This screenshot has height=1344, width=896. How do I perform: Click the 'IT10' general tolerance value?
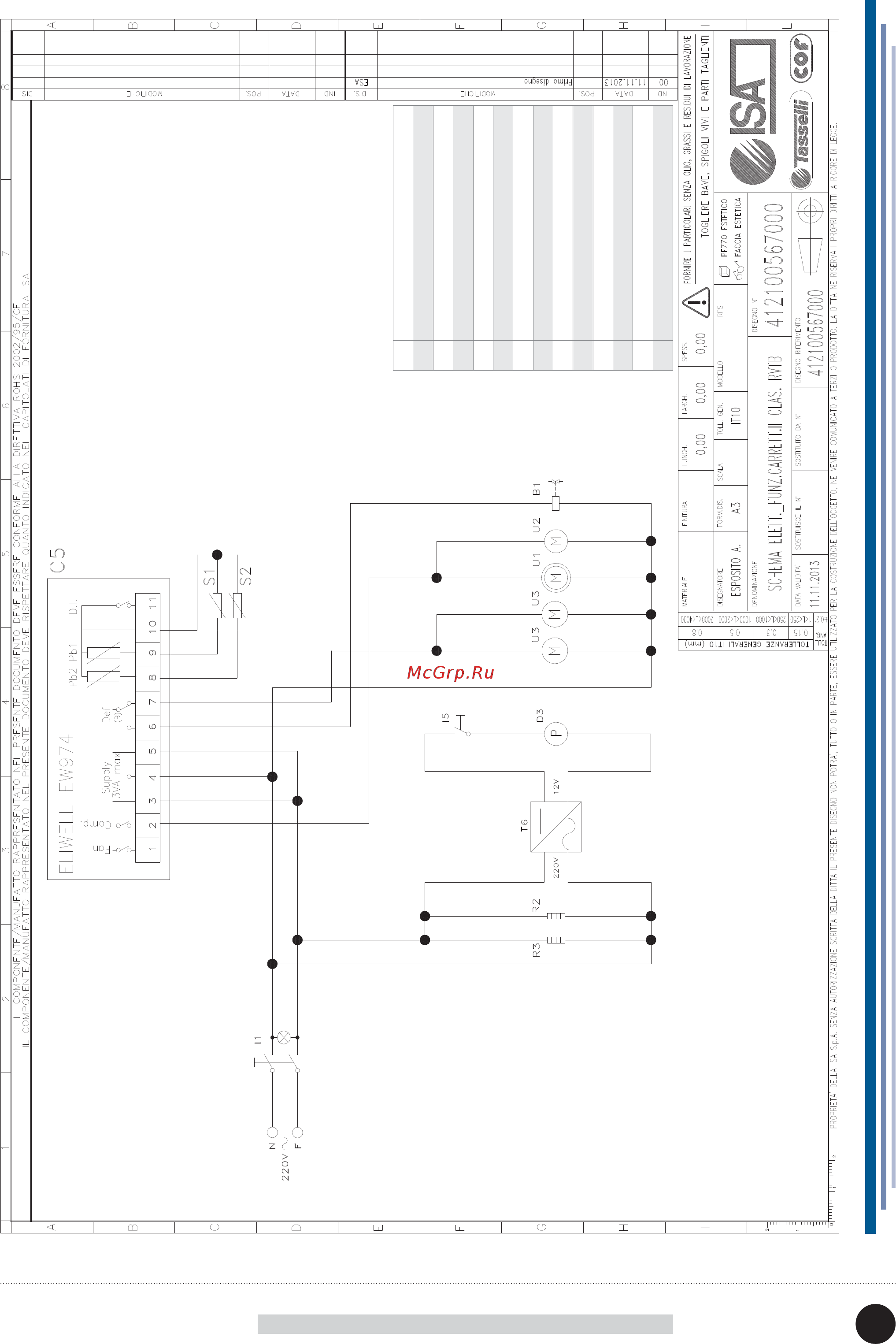(x=736, y=416)
